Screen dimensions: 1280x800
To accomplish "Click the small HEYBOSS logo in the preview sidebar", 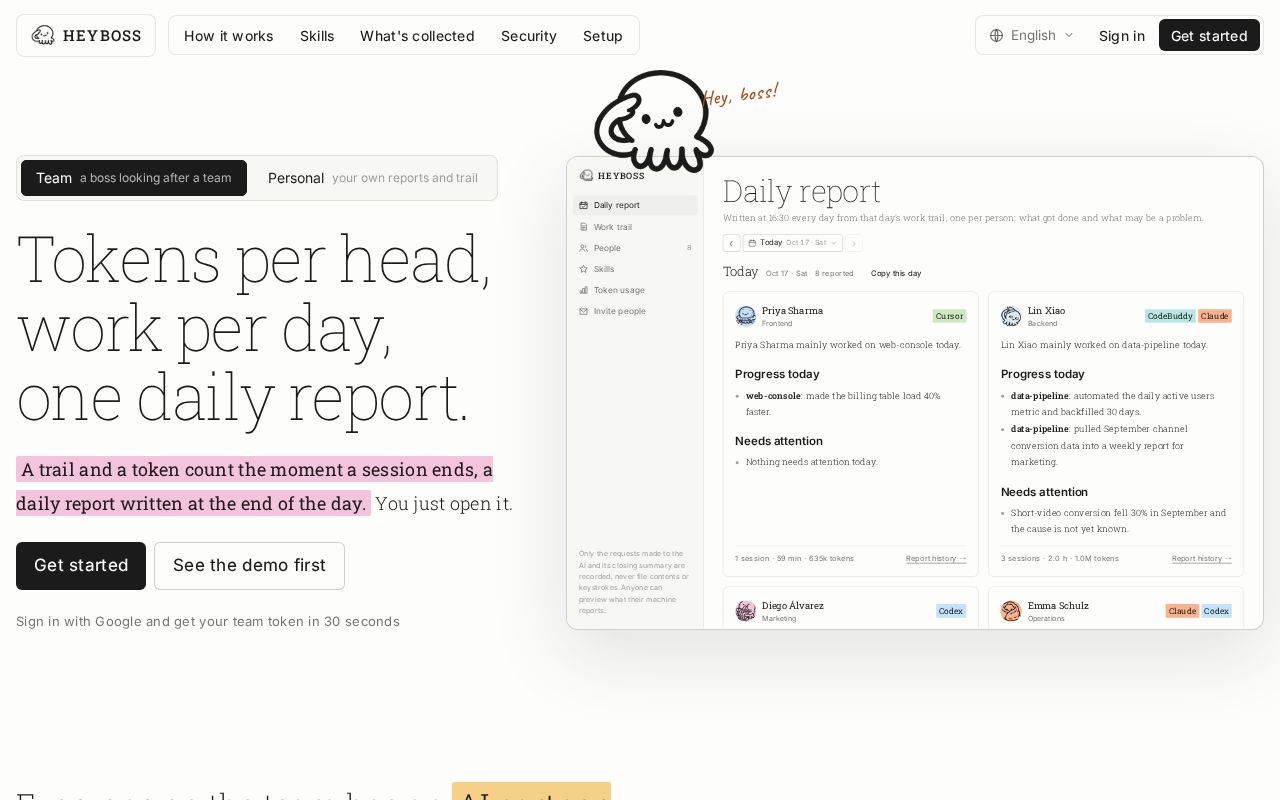I will pyautogui.click(x=612, y=175).
